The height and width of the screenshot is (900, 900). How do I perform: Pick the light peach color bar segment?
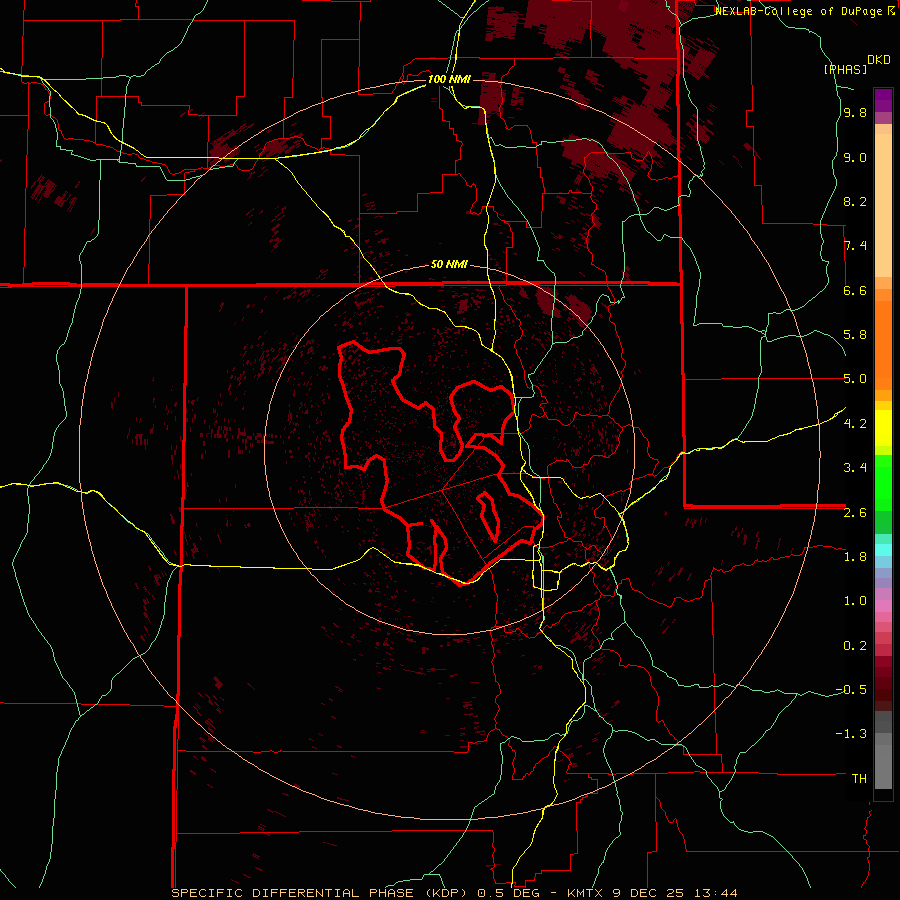click(x=883, y=205)
